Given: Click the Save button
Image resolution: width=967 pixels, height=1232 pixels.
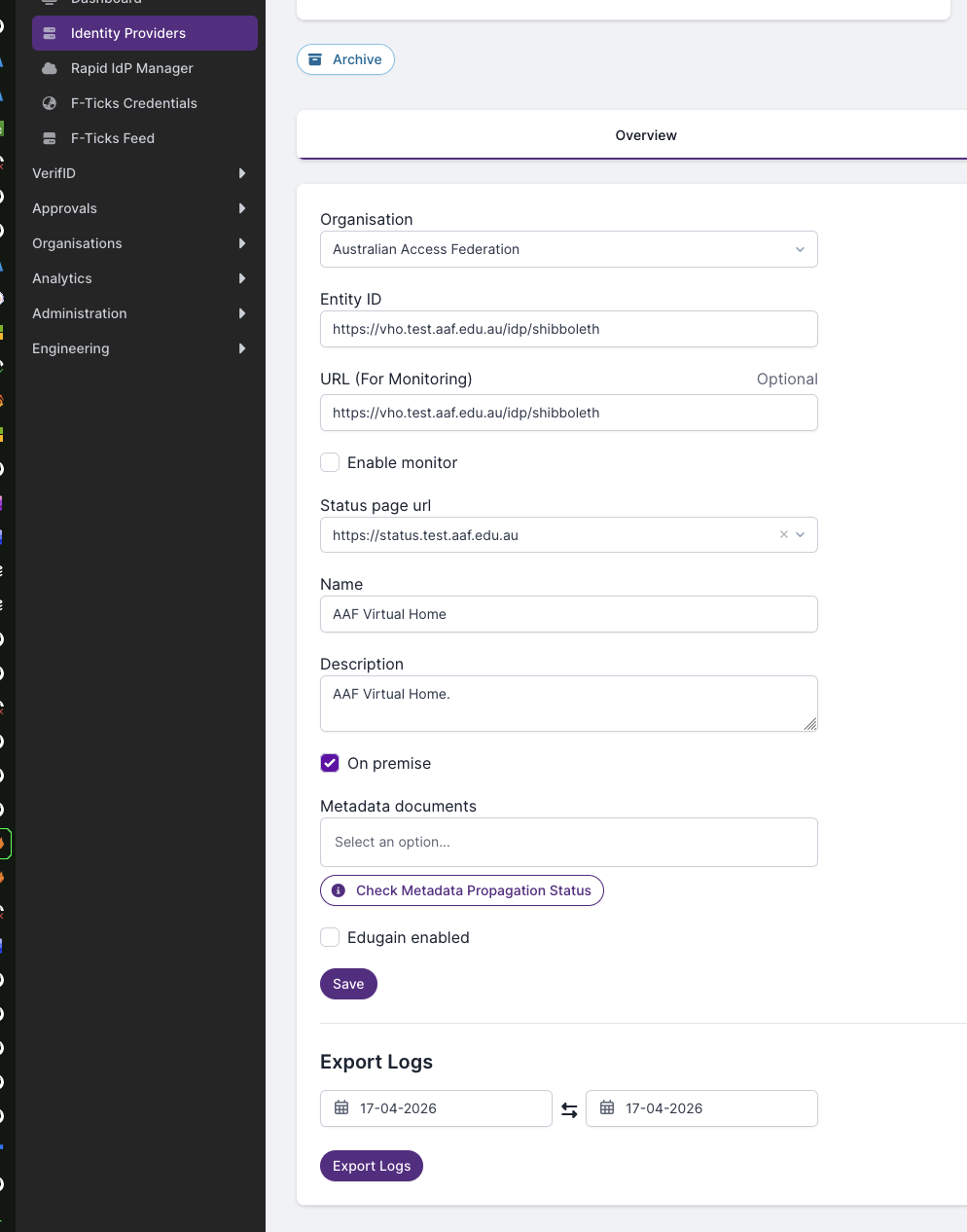Looking at the screenshot, I should tap(348, 984).
